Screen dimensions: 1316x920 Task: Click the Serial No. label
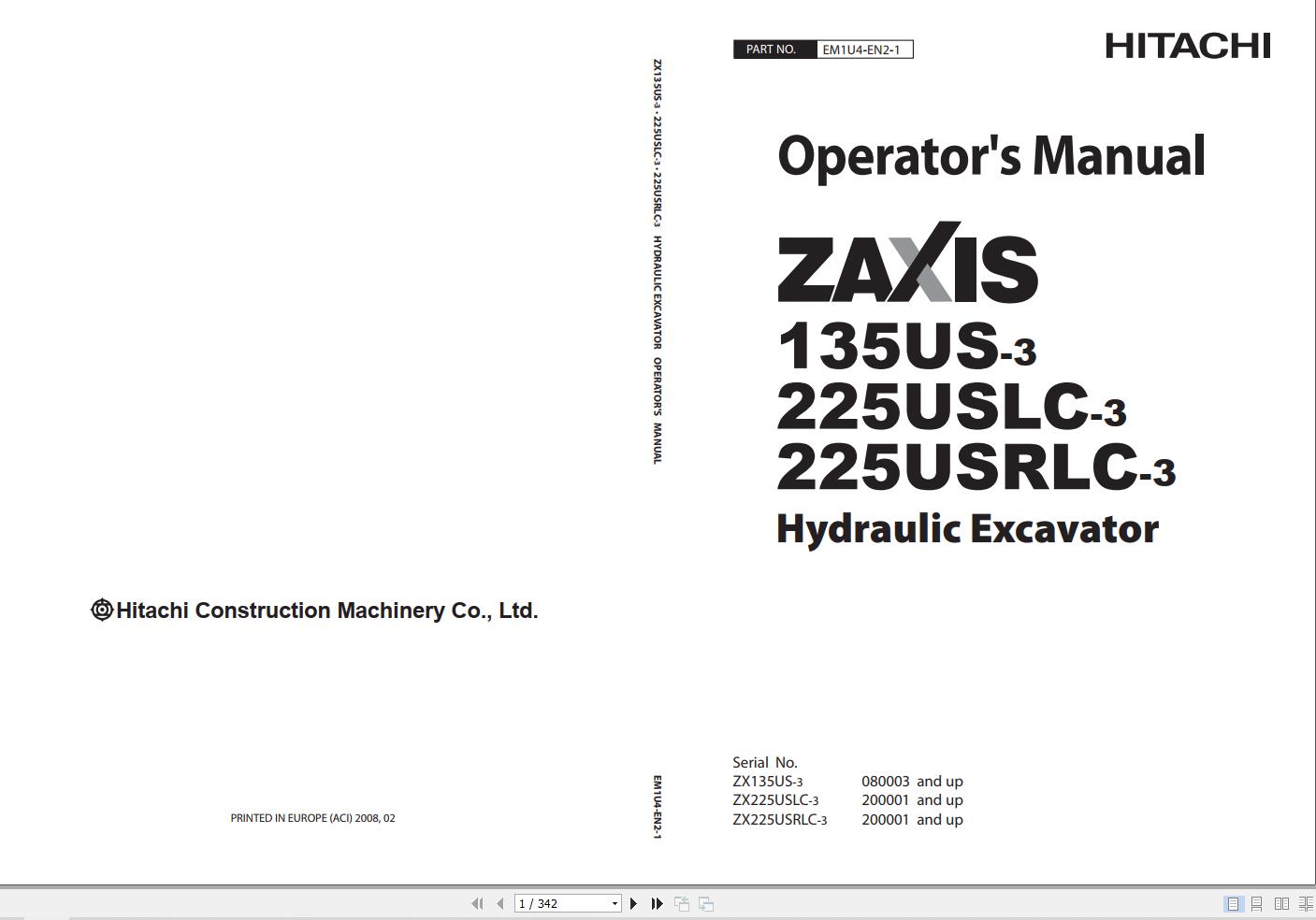[765, 763]
